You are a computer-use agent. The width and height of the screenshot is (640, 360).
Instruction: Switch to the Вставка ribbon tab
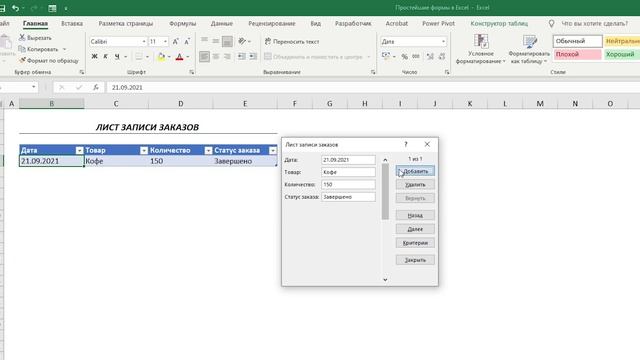point(72,24)
